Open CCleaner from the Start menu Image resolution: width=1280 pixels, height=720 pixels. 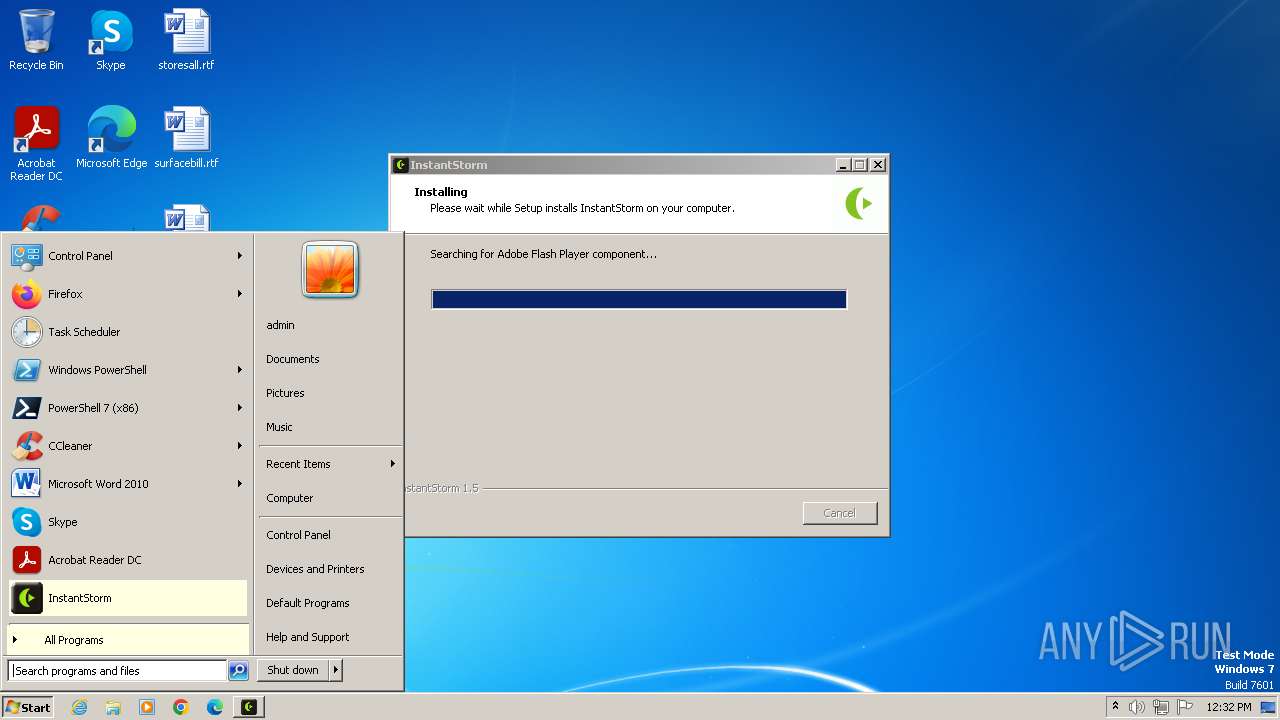(x=127, y=446)
